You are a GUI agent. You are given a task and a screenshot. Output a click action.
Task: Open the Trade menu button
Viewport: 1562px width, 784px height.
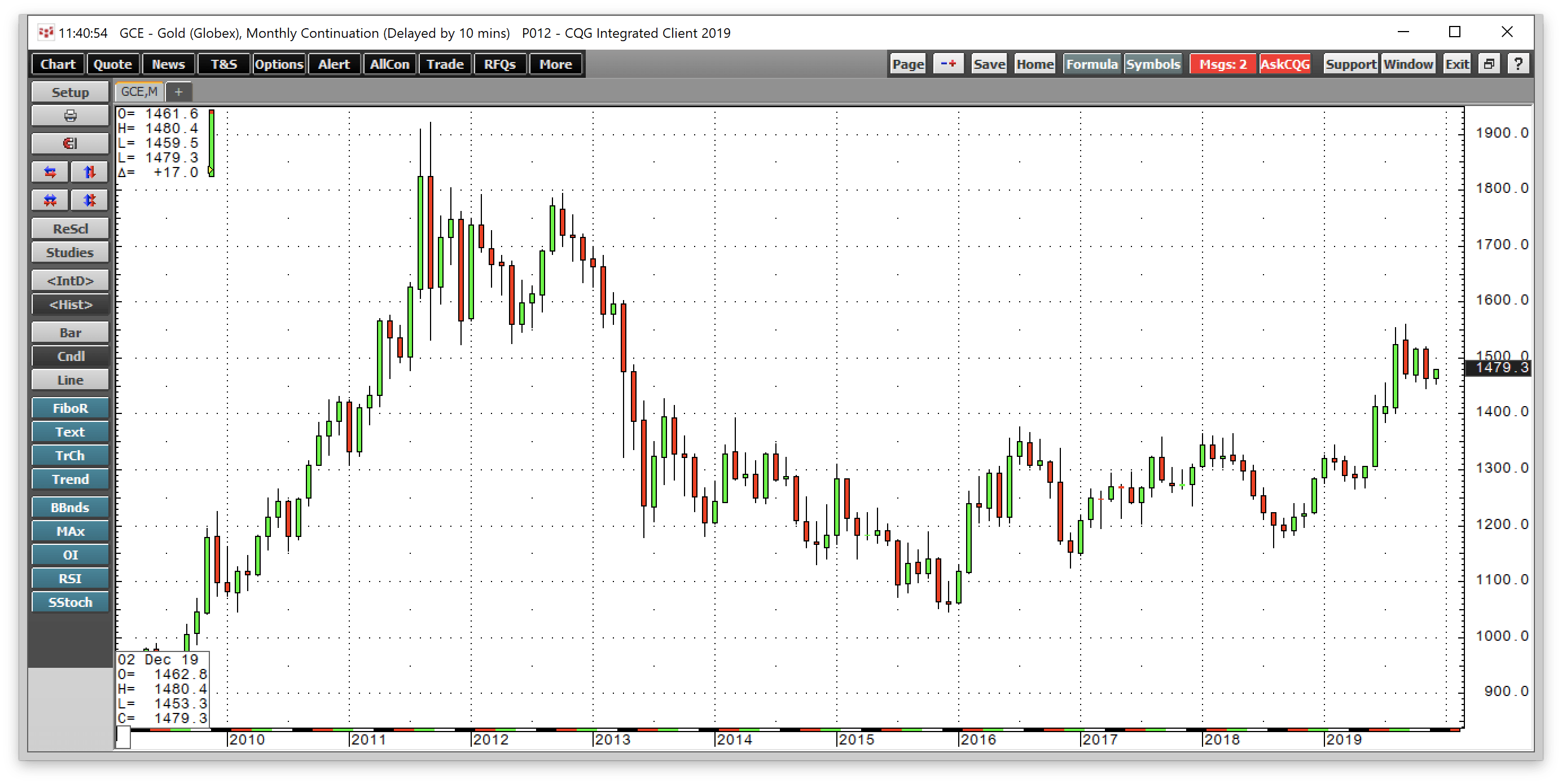click(x=445, y=64)
